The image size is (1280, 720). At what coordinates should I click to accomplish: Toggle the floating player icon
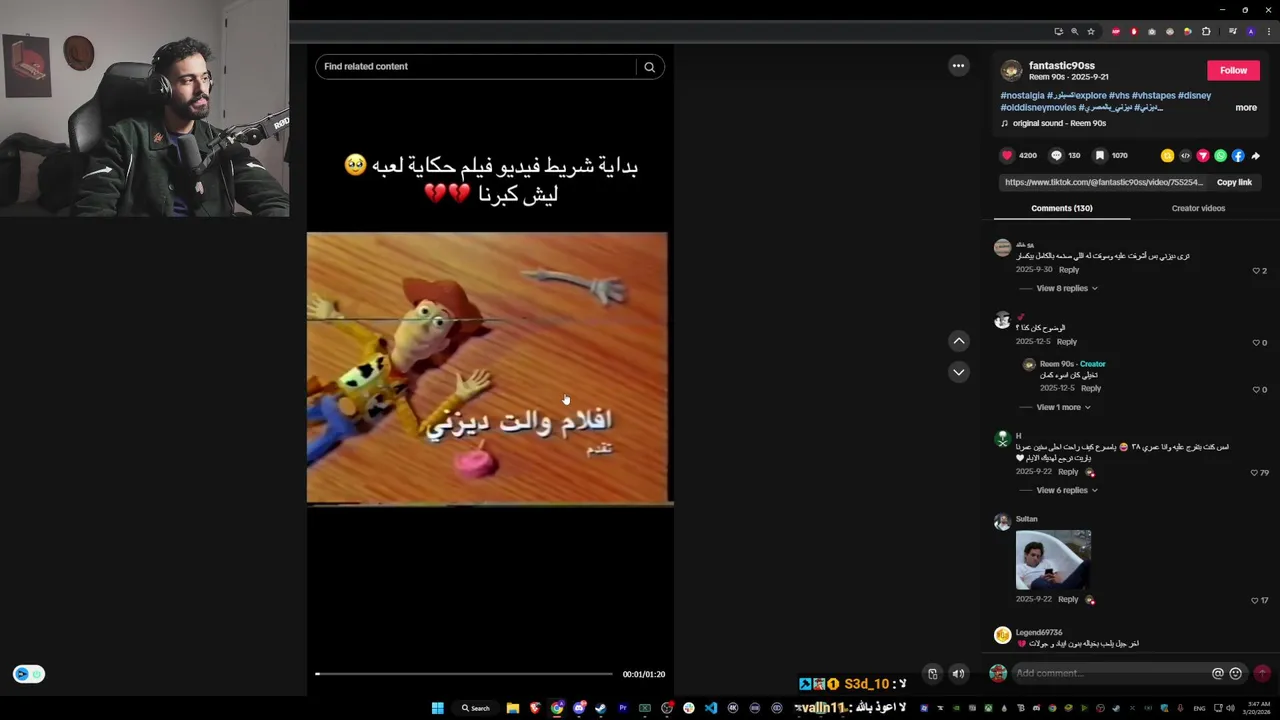click(932, 674)
